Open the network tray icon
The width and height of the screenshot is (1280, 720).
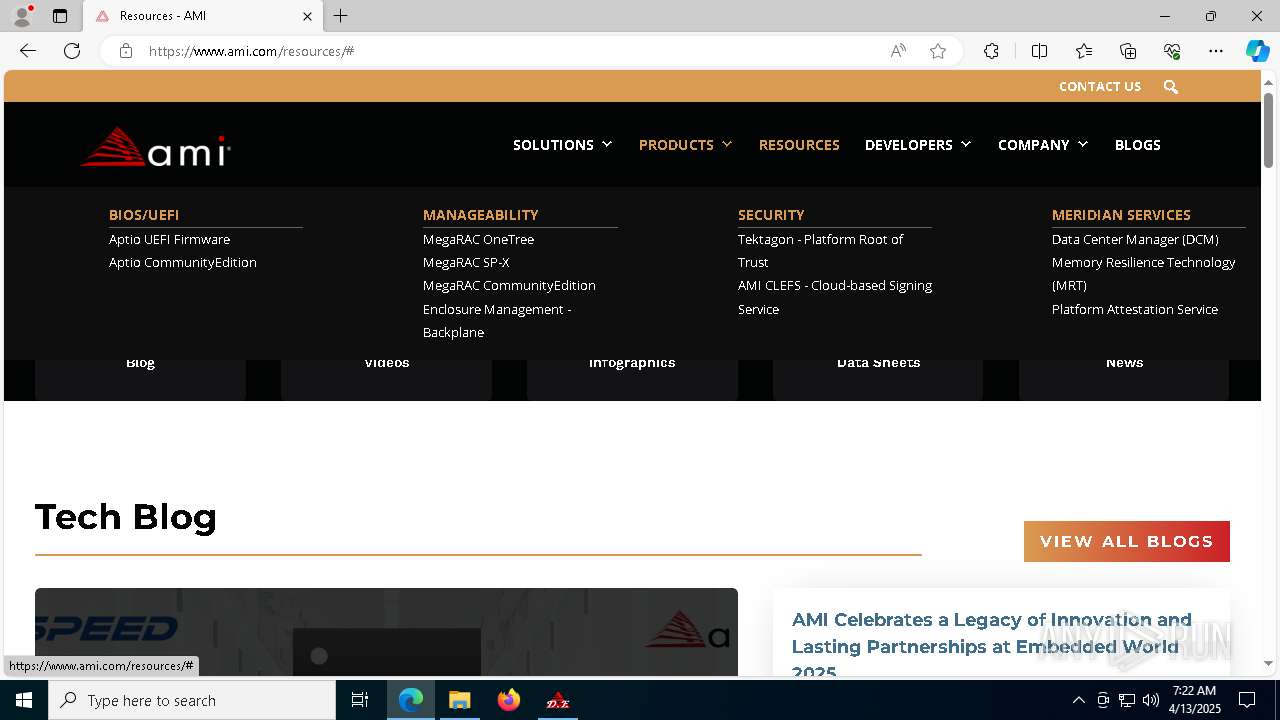1127,700
